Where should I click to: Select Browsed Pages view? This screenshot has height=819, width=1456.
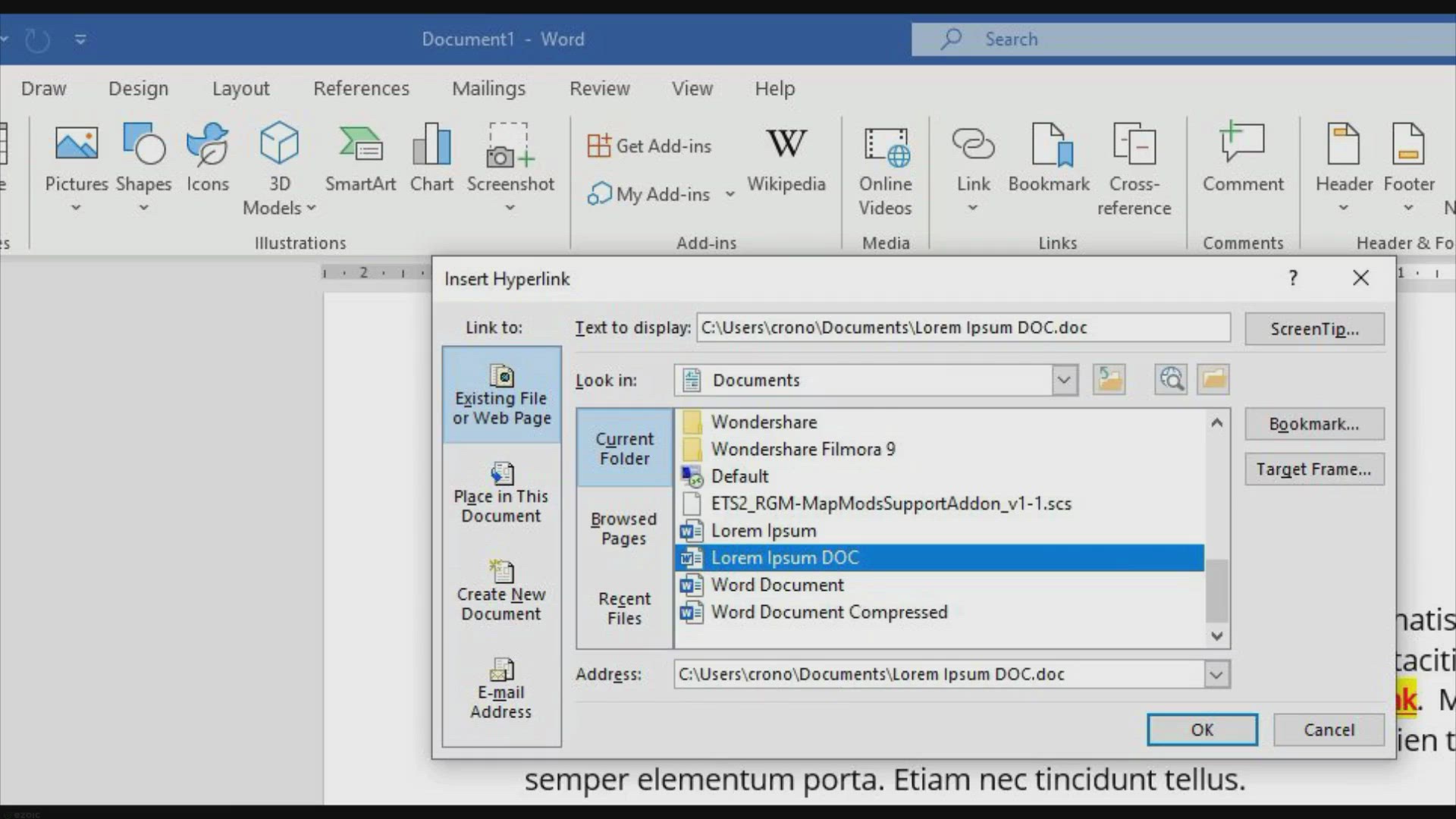click(624, 529)
